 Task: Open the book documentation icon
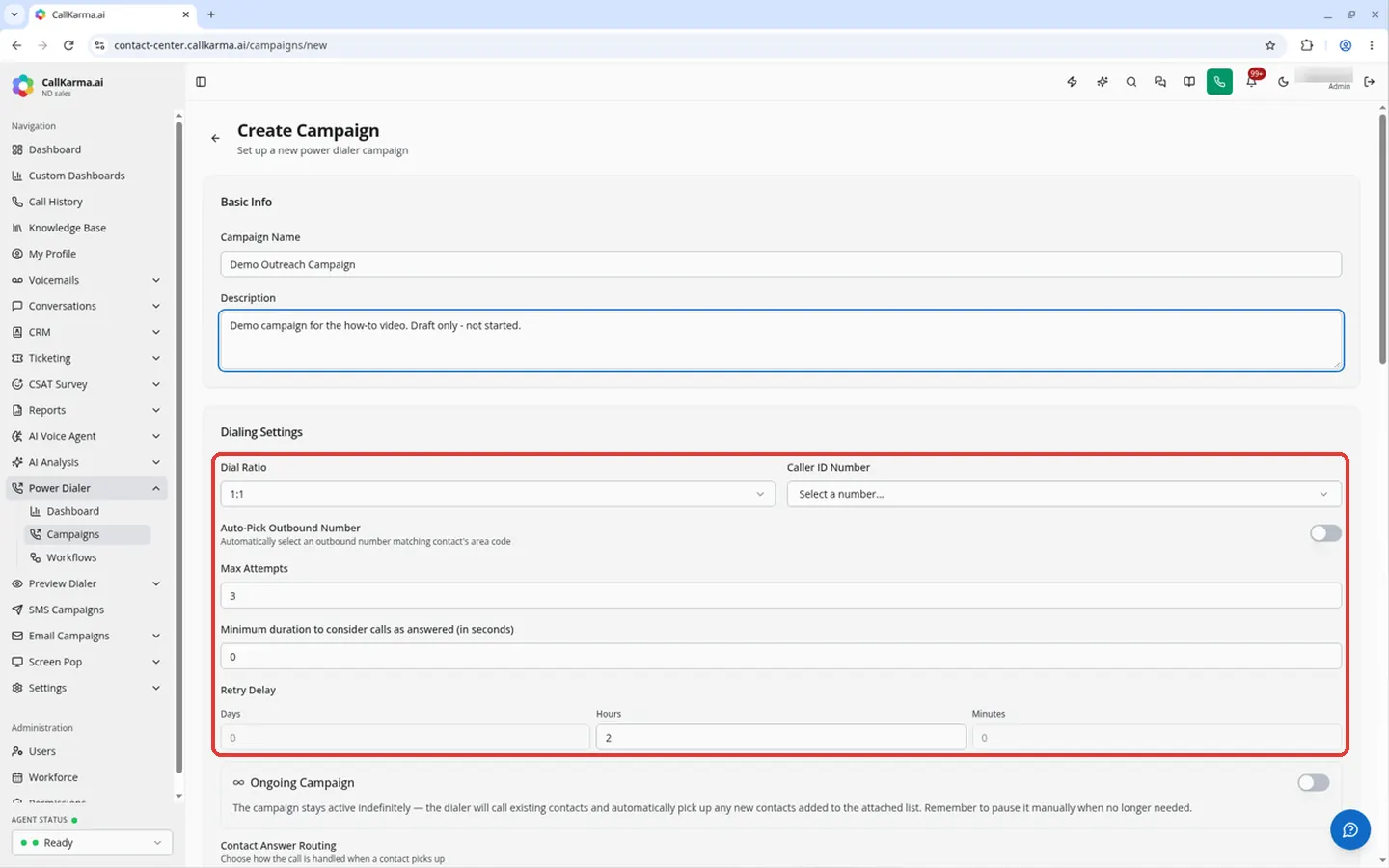1189,82
